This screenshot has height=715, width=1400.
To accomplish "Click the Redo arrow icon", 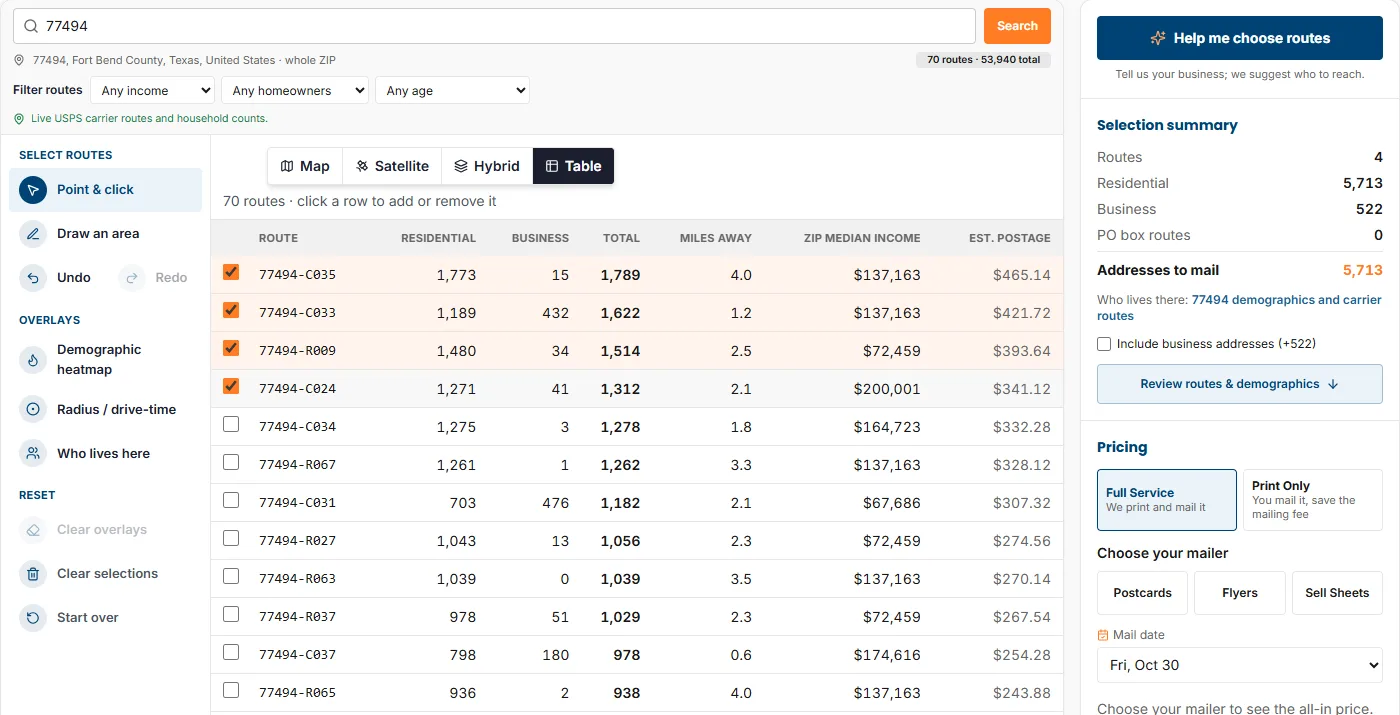I will click(132, 278).
